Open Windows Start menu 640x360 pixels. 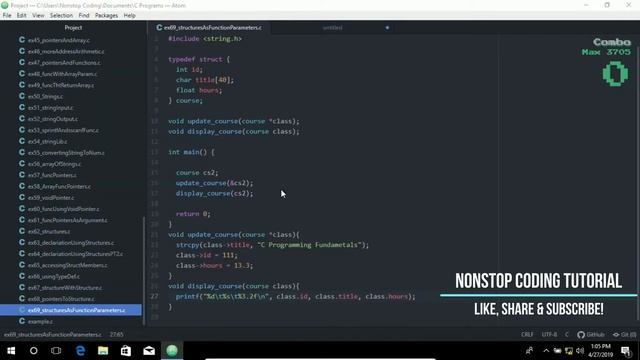pyautogui.click(x=11, y=351)
